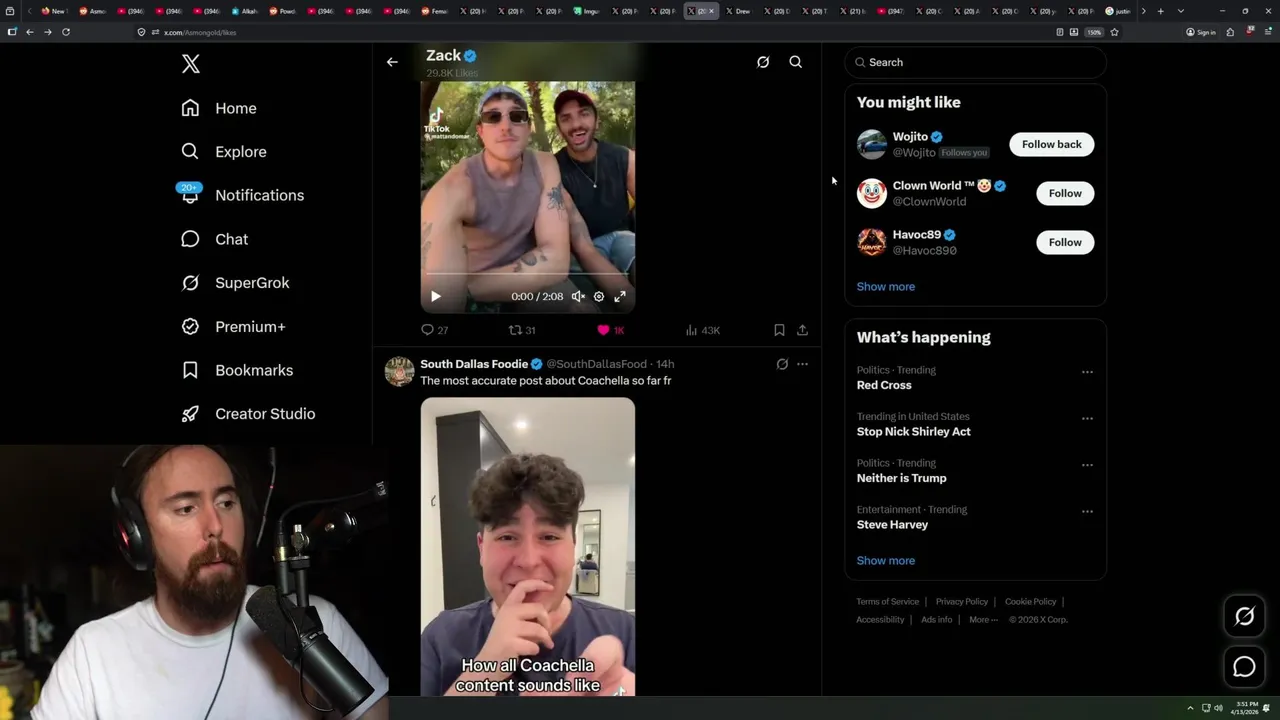Bookmark the video post
This screenshot has width=1280, height=720.
[x=779, y=330]
